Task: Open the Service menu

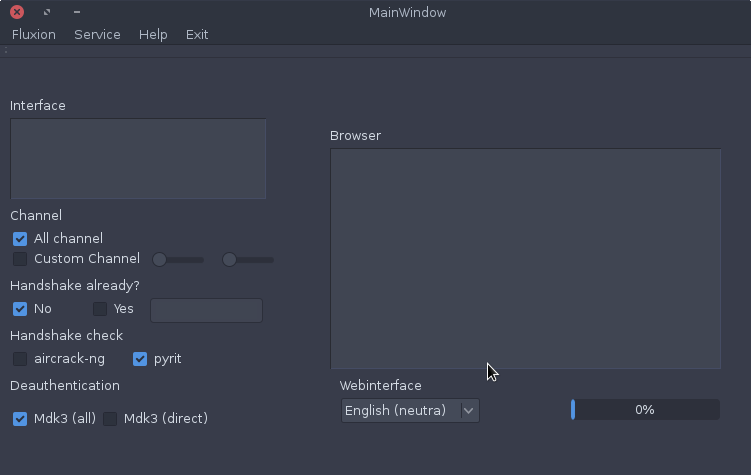Action: point(97,34)
